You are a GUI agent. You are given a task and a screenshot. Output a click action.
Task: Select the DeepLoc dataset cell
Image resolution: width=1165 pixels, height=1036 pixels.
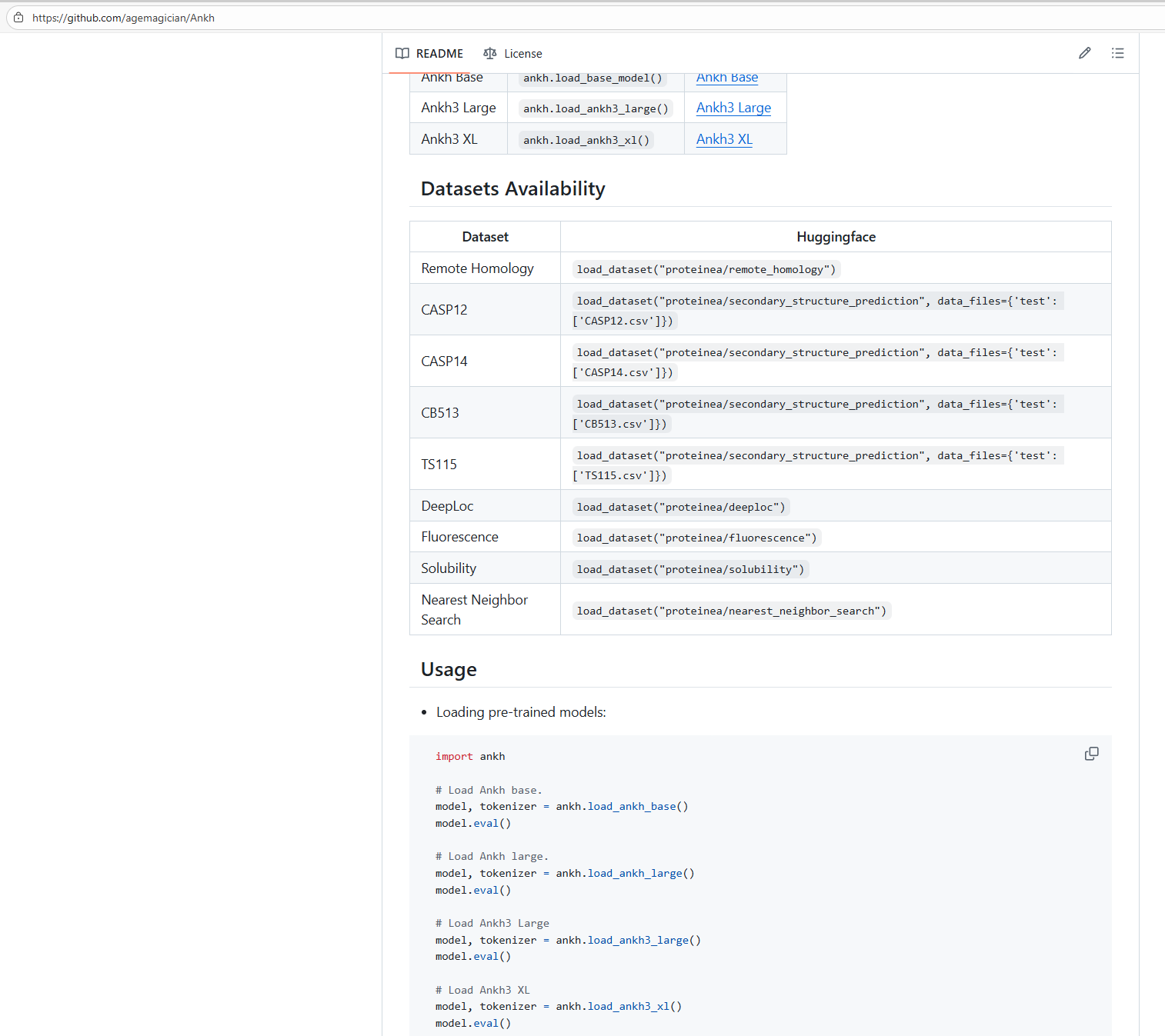tap(485, 505)
